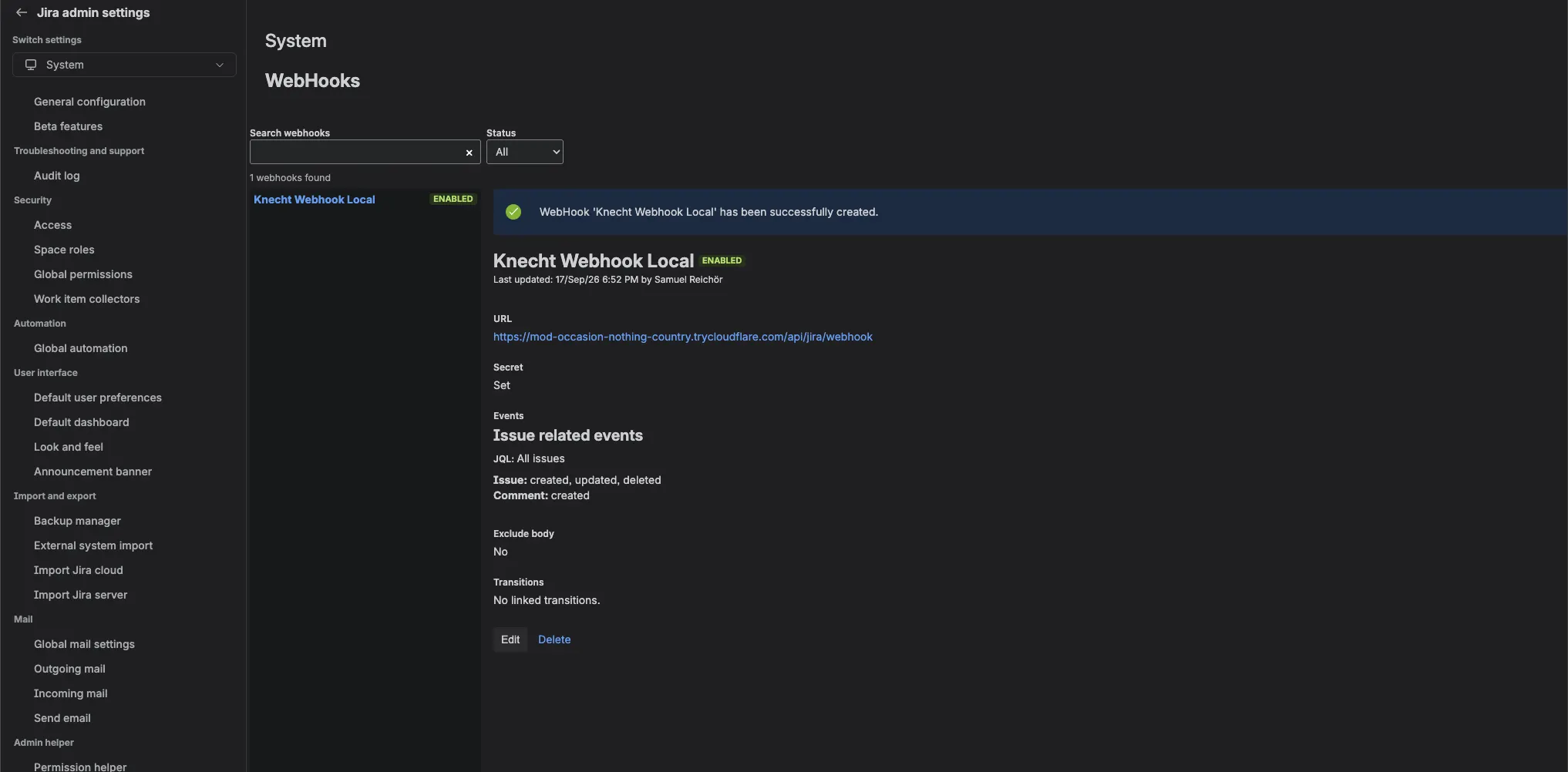Image resolution: width=1568 pixels, height=772 pixels.
Task: Click the 'No linked transitions.' text
Action: [547, 600]
